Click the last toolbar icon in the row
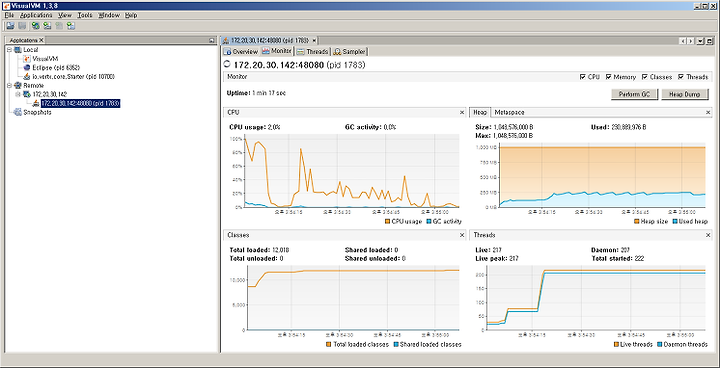 71,26
